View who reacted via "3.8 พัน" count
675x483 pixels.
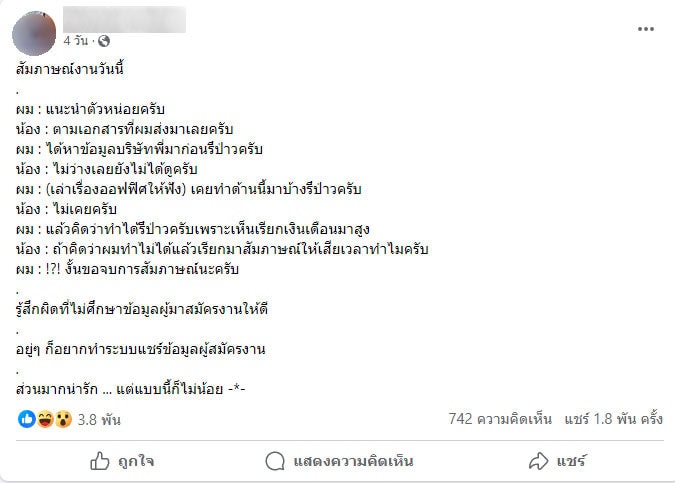pos(99,420)
